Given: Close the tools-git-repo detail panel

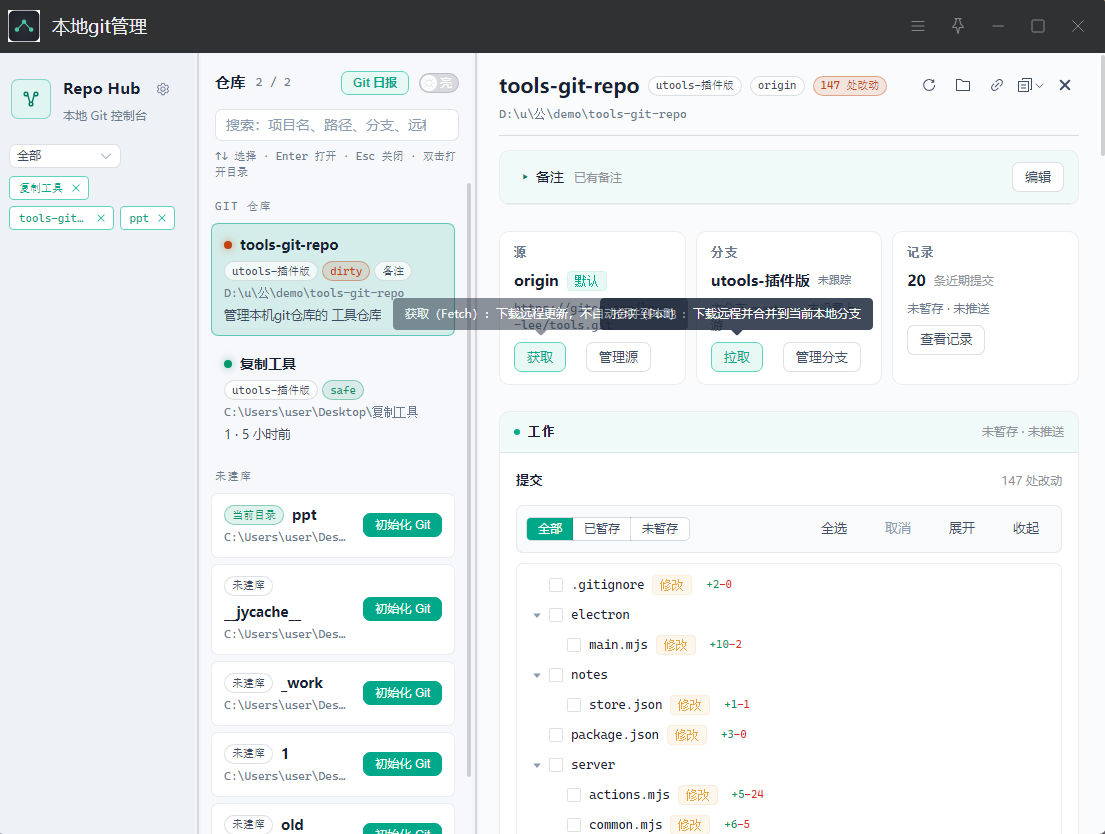Looking at the screenshot, I should (1065, 85).
